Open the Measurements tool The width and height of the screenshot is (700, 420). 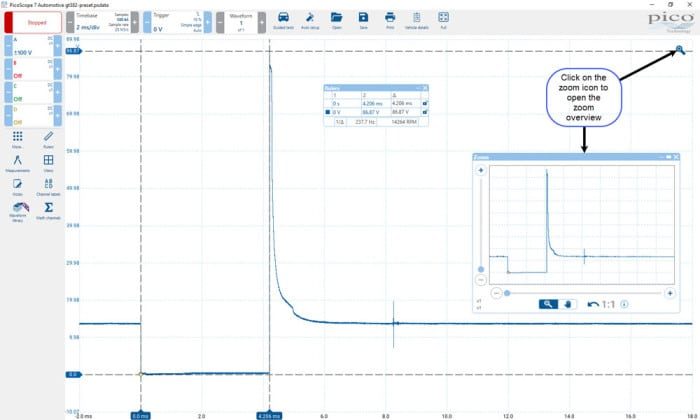point(17,163)
